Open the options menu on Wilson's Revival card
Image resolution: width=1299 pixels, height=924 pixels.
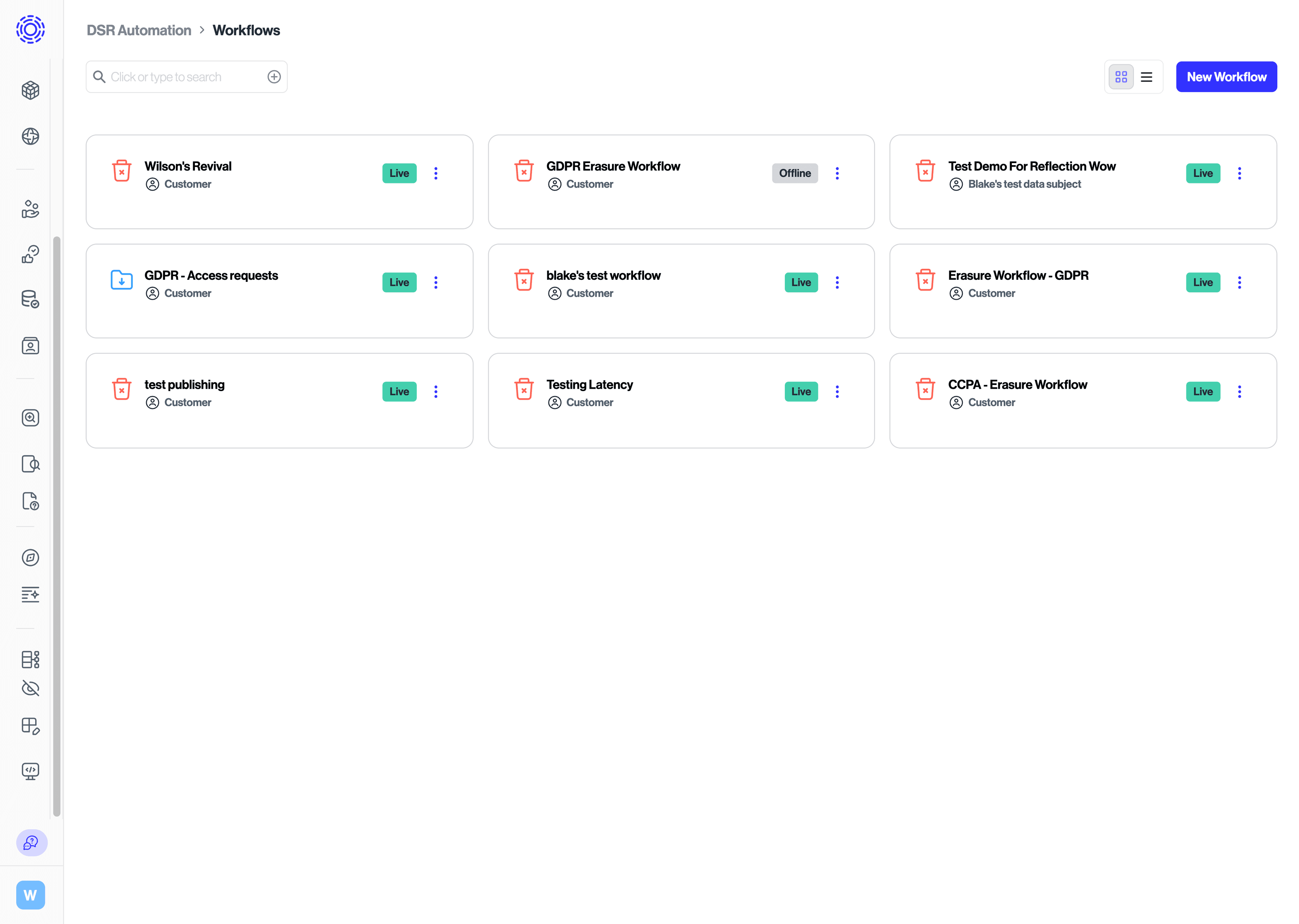point(436,173)
